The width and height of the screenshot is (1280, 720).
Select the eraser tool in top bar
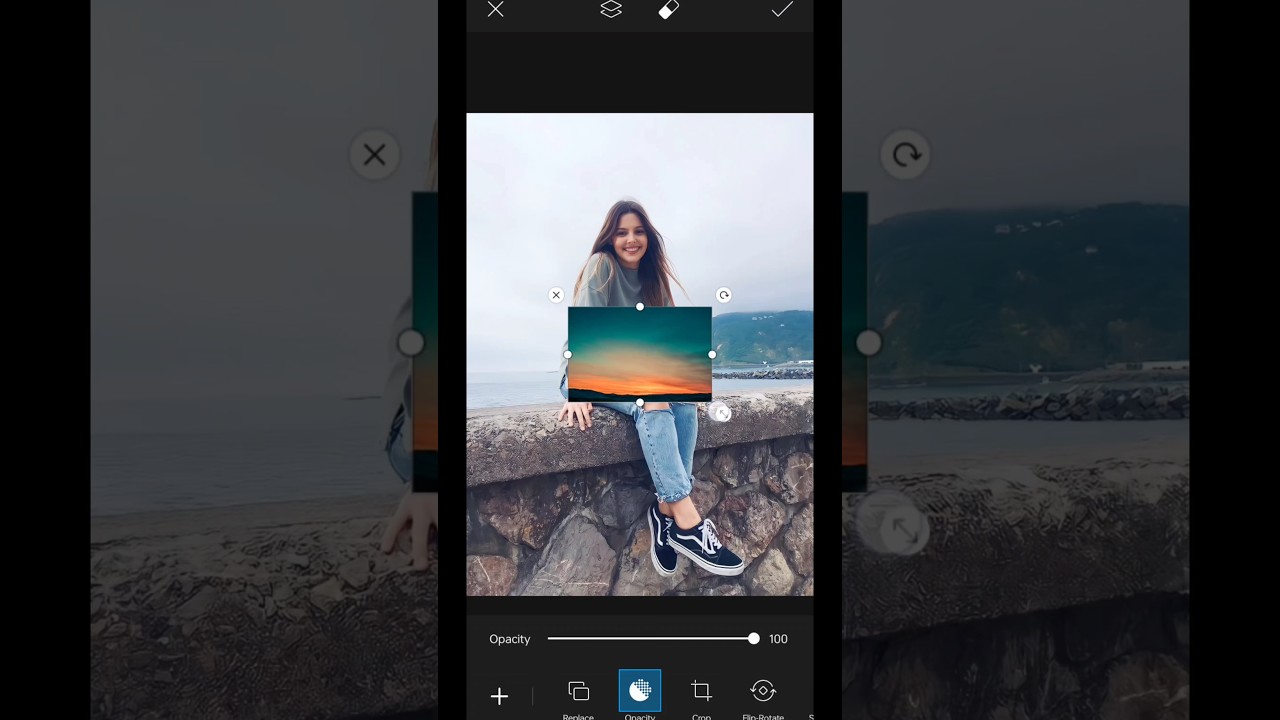coord(669,10)
